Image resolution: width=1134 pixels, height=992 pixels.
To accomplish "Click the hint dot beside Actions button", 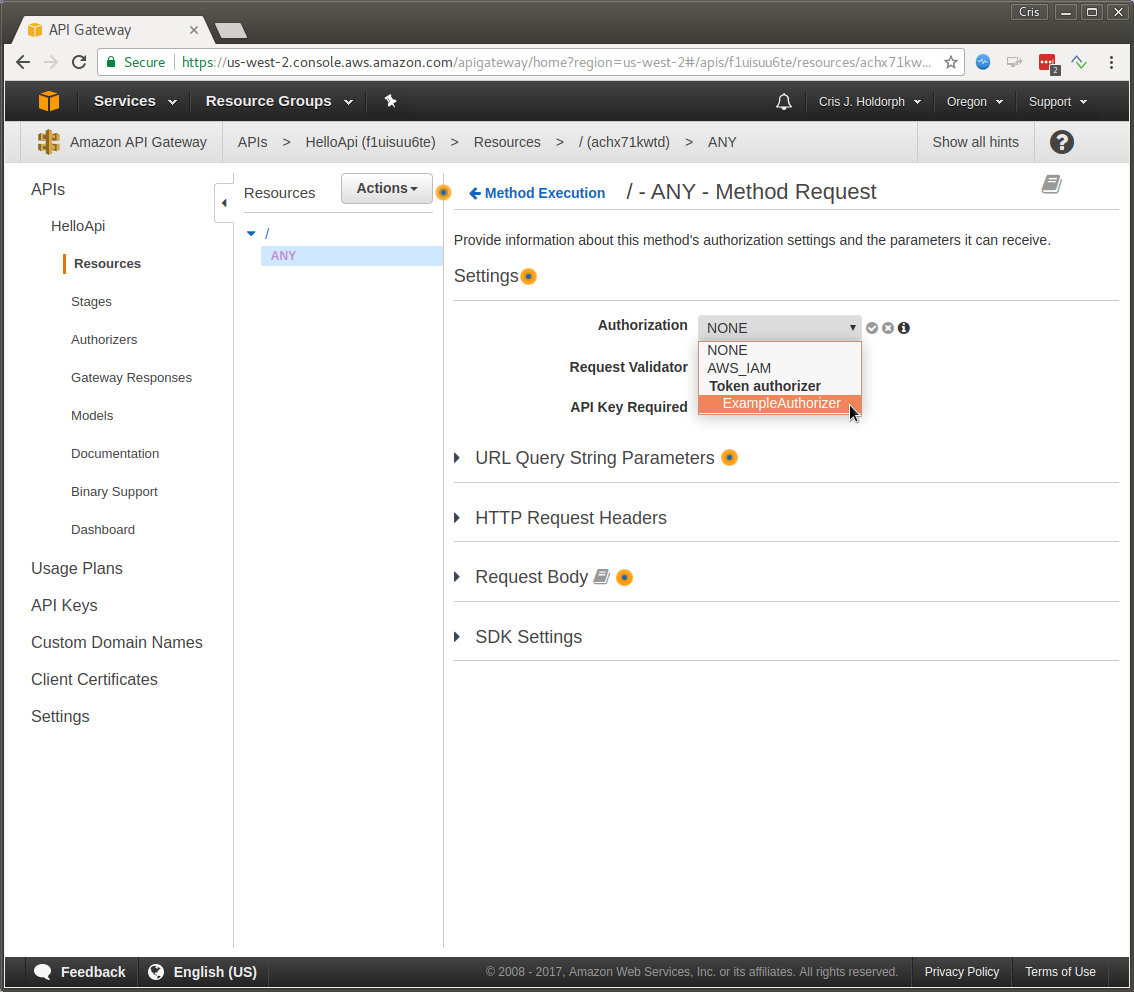I will tap(443, 192).
